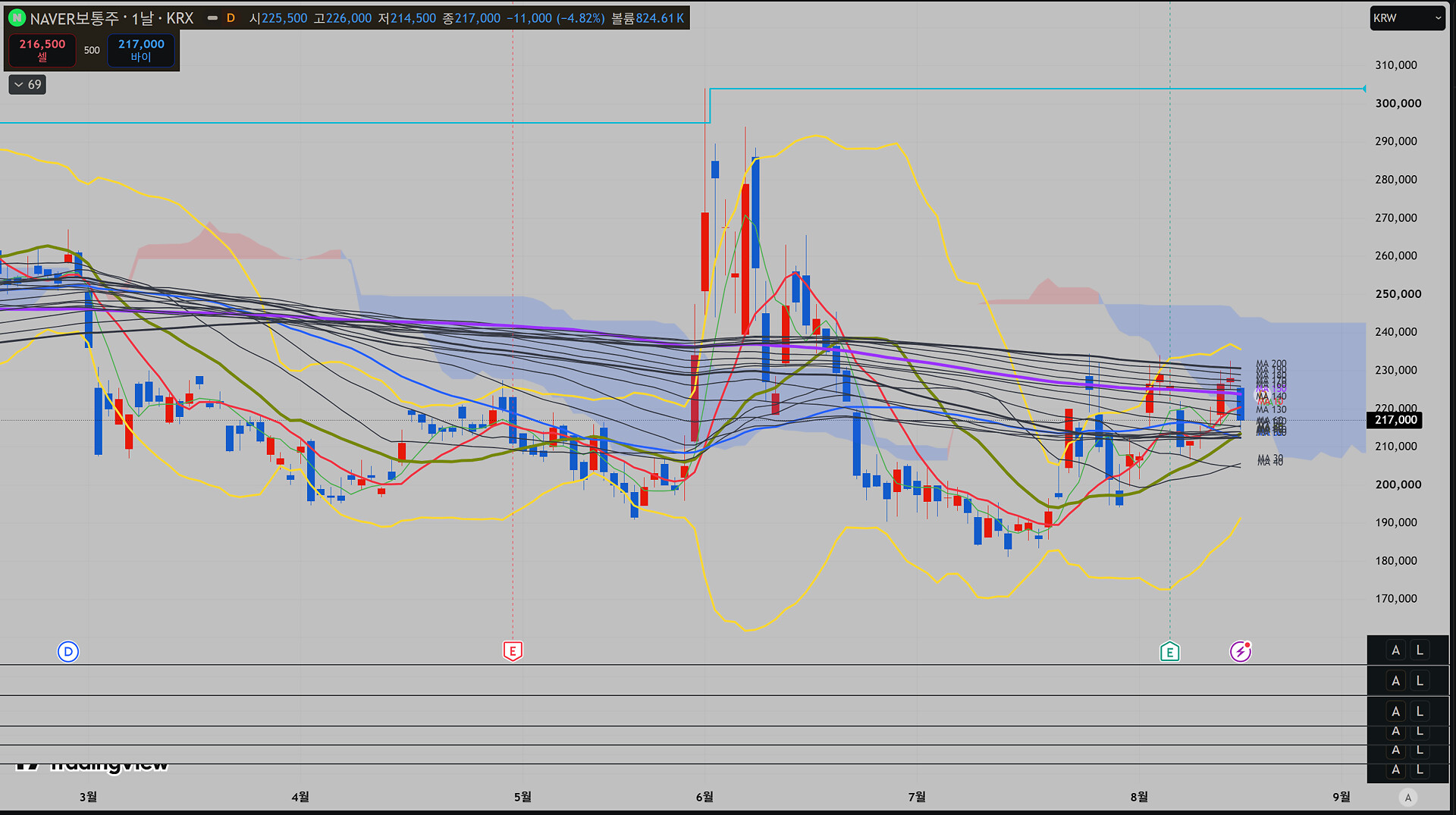Open the blue dividend D marker
Viewport: 1456px width, 815px height.
click(x=68, y=651)
